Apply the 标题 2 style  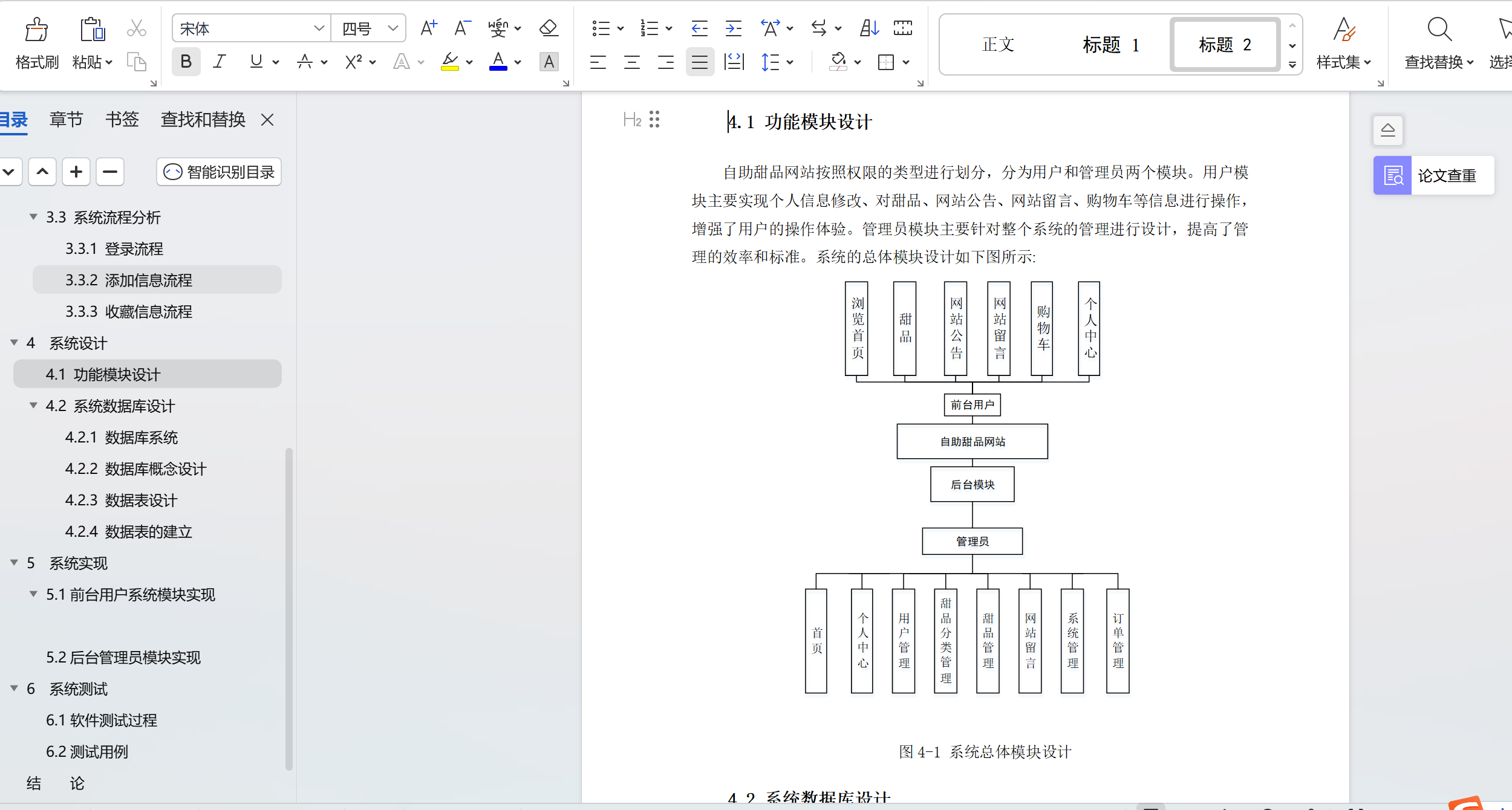coord(1225,44)
